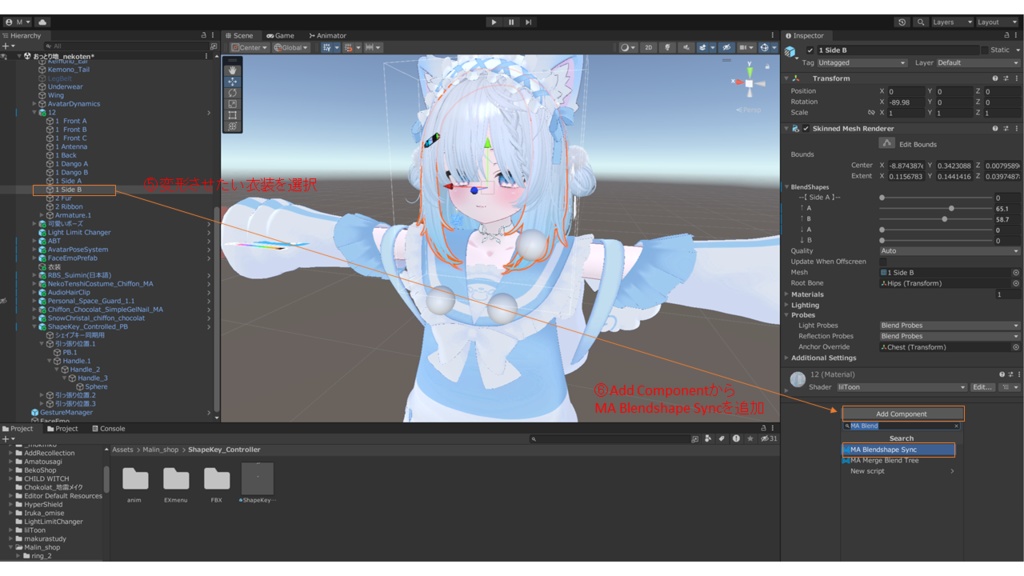The width and height of the screenshot is (1024, 576).
Task: Toggle 2D view mode in Scene
Action: [648, 48]
